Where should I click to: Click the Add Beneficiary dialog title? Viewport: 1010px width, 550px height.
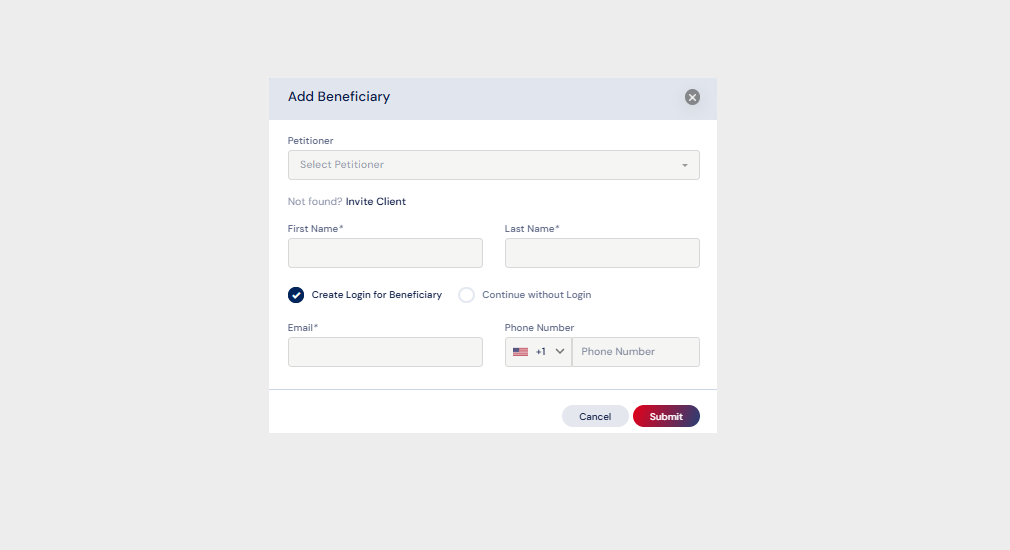tap(339, 97)
